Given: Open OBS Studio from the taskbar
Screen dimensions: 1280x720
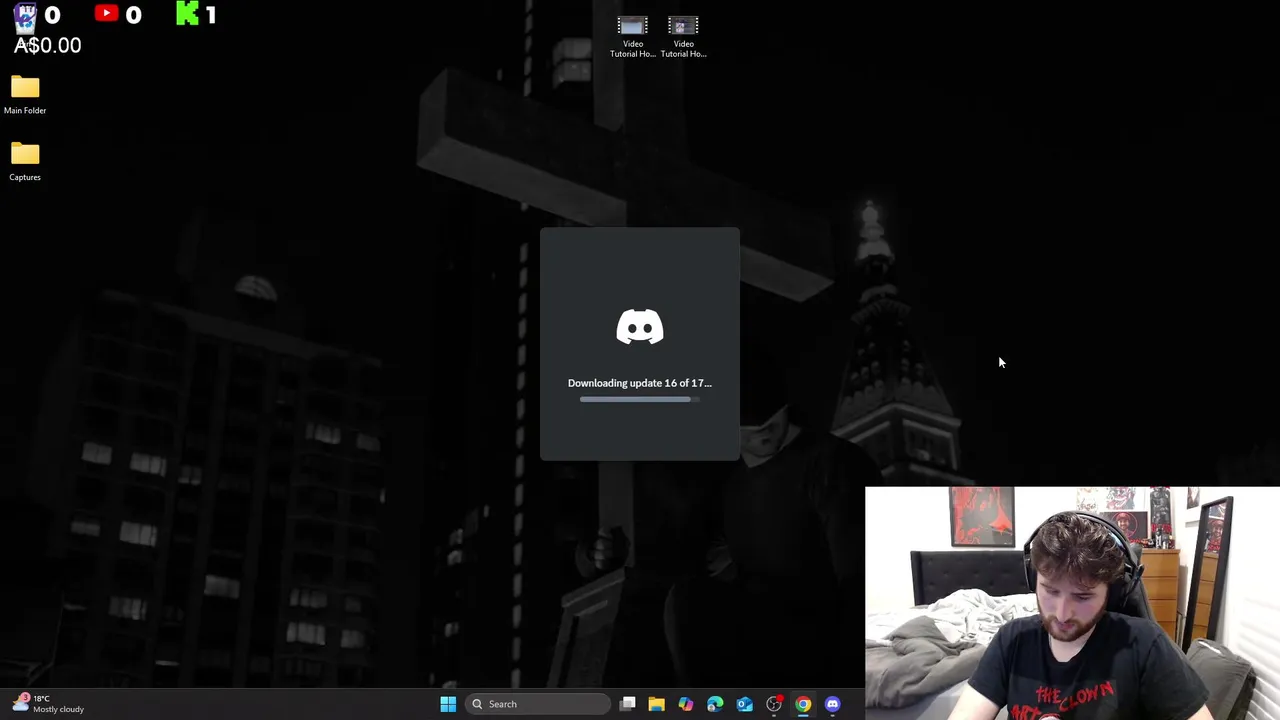Looking at the screenshot, I should pyautogui.click(x=774, y=704).
